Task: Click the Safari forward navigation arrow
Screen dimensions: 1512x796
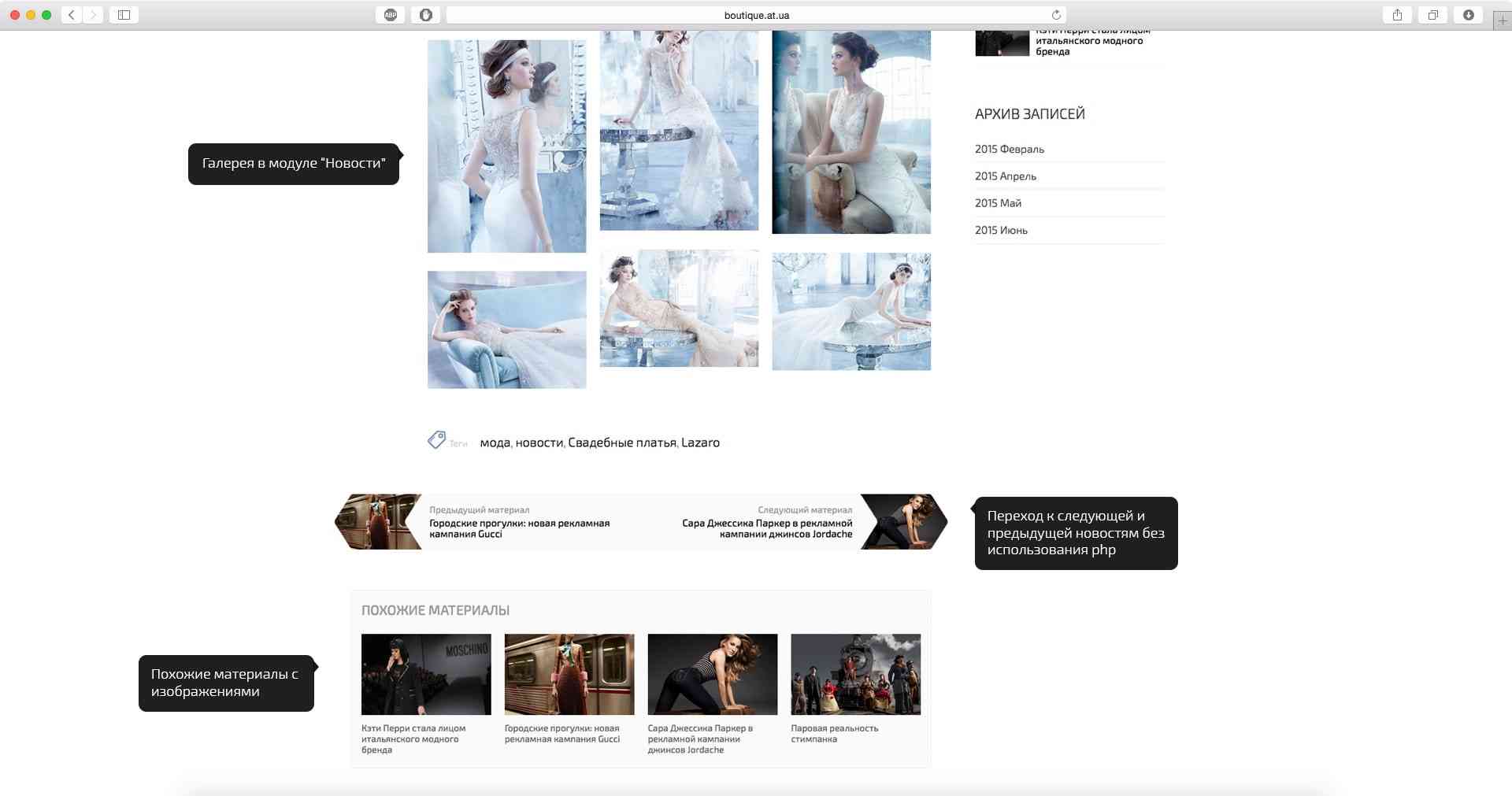Action: 94,15
